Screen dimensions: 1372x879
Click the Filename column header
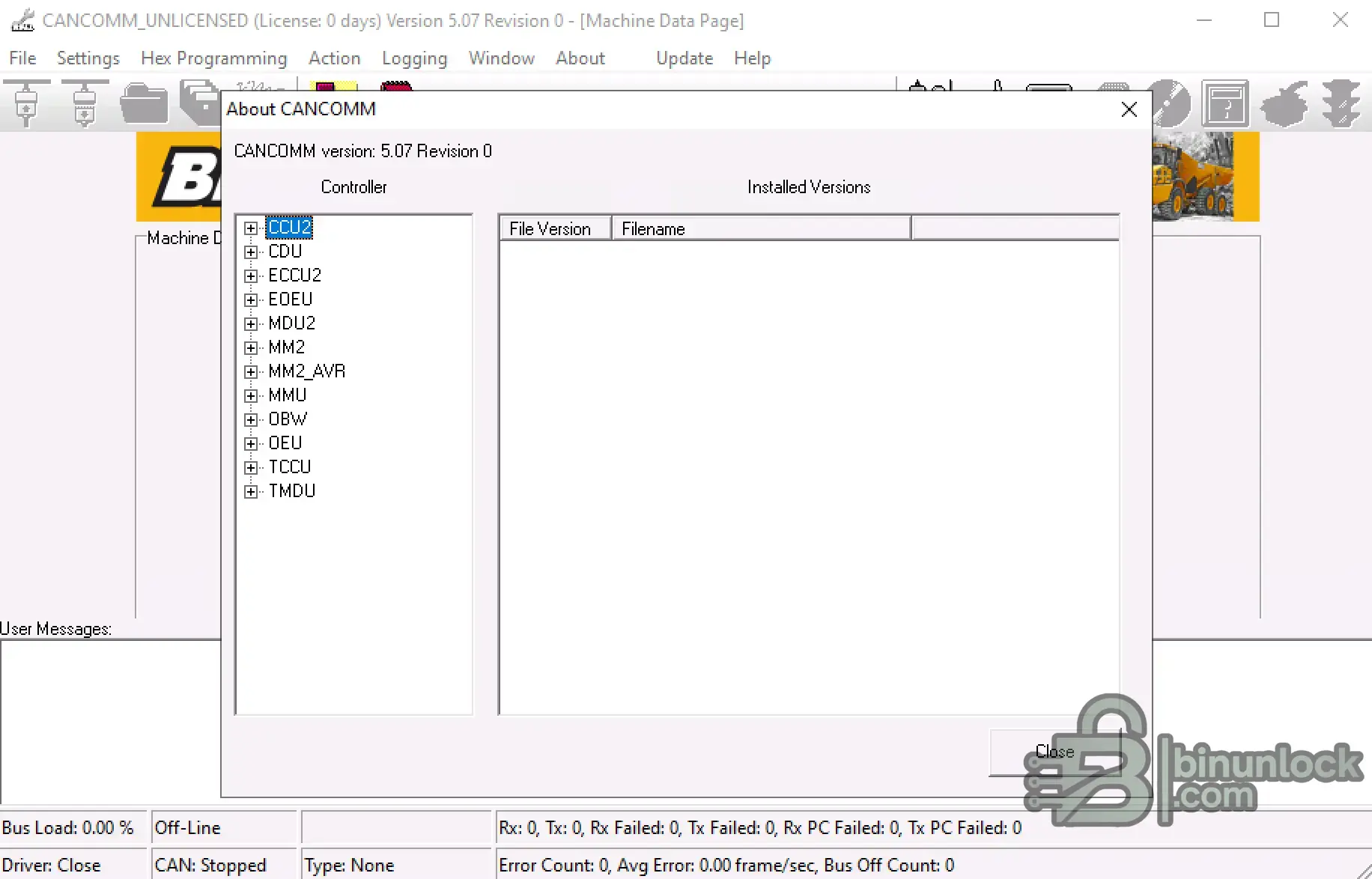pyautogui.click(x=762, y=228)
